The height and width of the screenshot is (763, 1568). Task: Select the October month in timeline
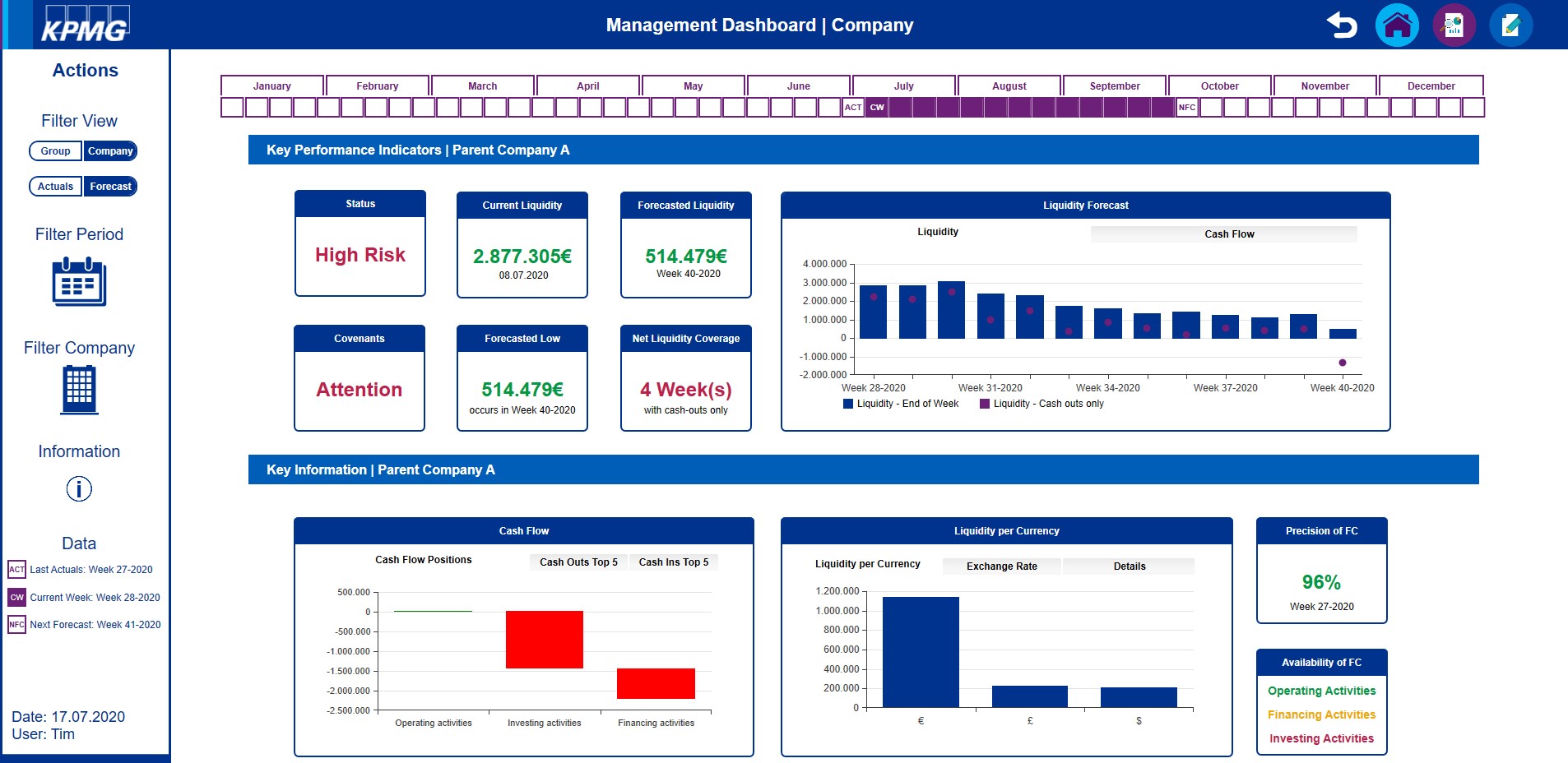(1219, 86)
